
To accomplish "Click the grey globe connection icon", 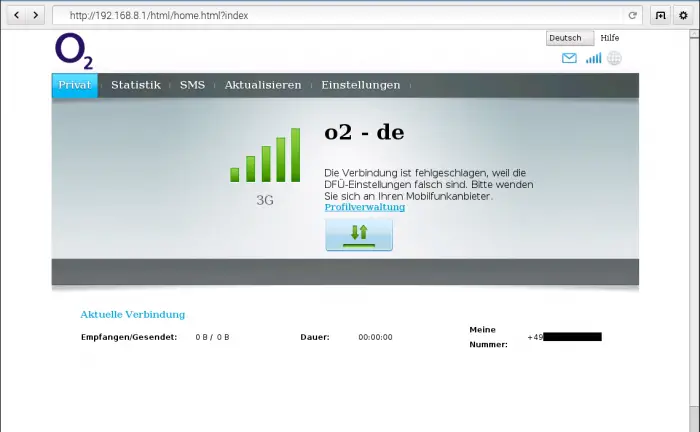I will [614, 58].
